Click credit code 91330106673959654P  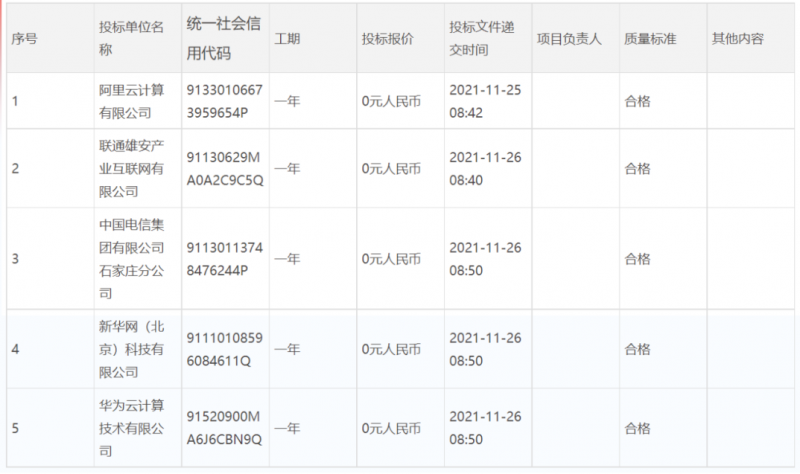221,100
